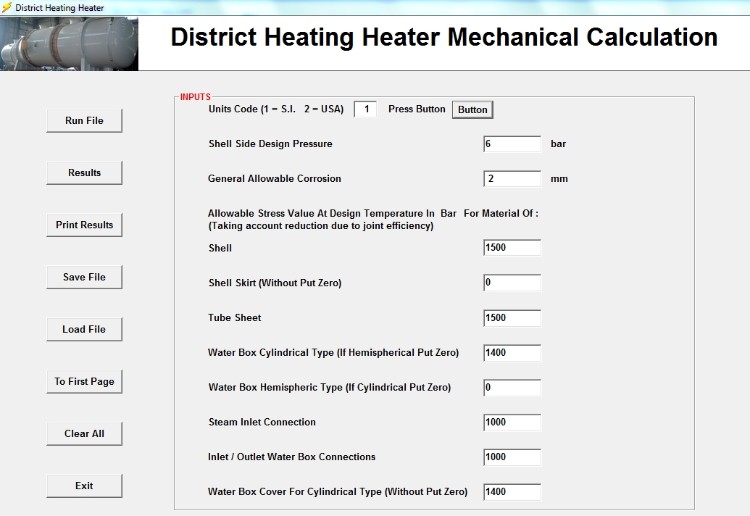The height and width of the screenshot is (516, 750).
Task: Click the Exit button
Action: pos(84,485)
